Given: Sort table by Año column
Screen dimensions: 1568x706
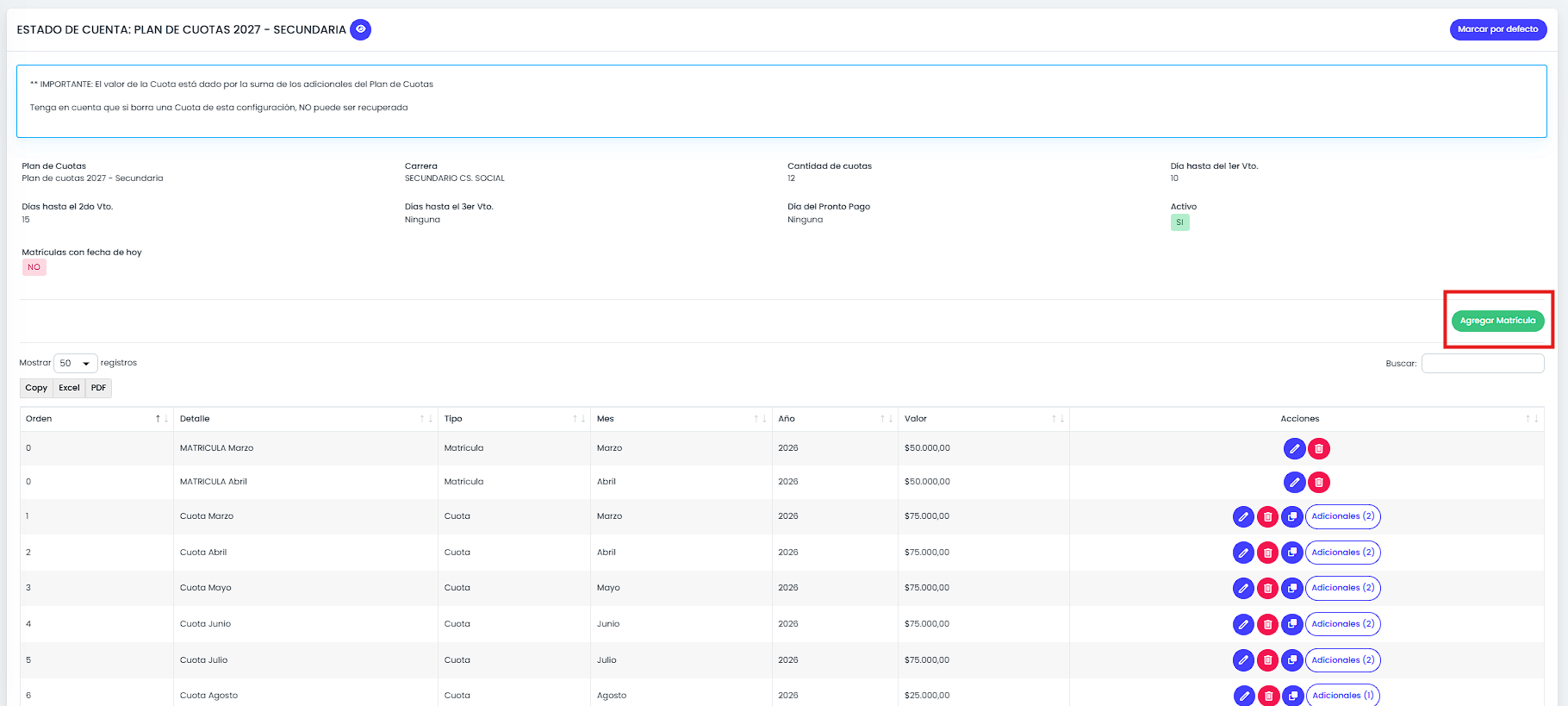Looking at the screenshot, I should pyautogui.click(x=835, y=419).
